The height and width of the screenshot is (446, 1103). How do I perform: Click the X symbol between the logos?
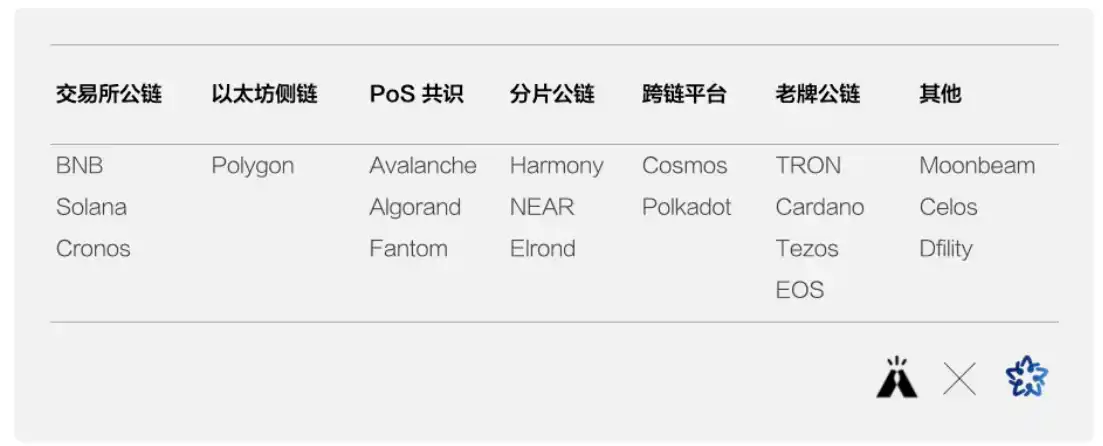point(959,380)
